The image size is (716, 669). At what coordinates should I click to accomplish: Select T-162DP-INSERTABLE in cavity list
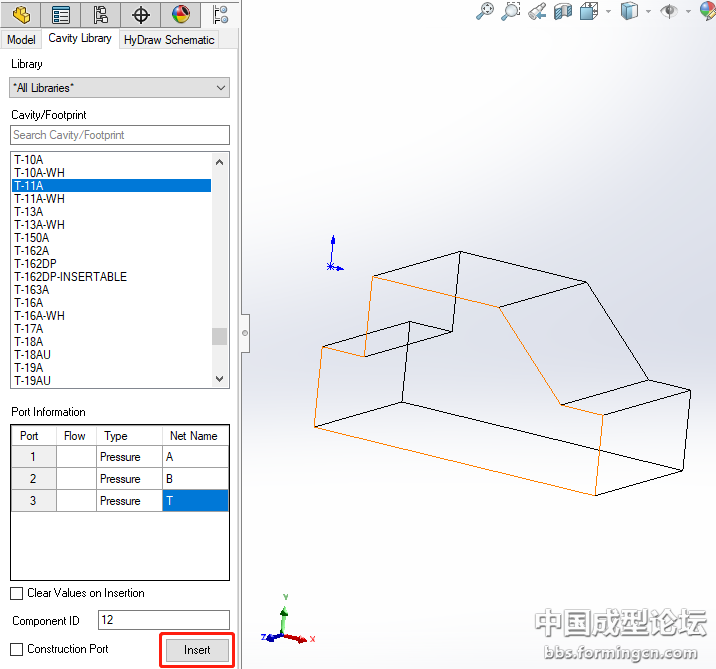[70, 277]
